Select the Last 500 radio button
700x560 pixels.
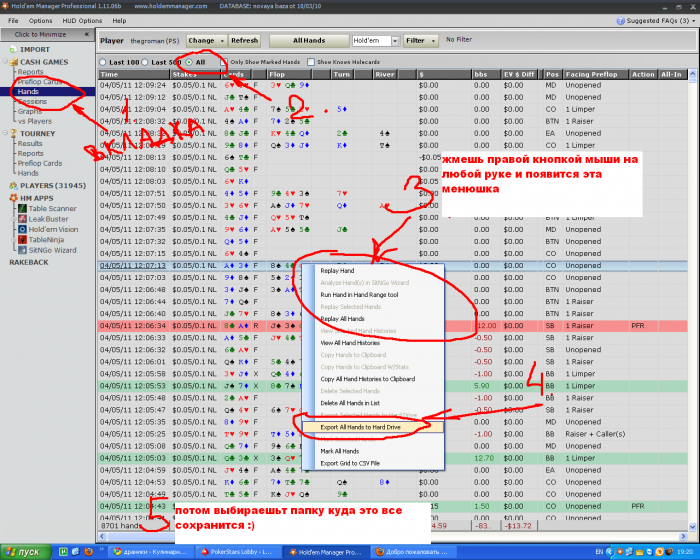[145, 62]
